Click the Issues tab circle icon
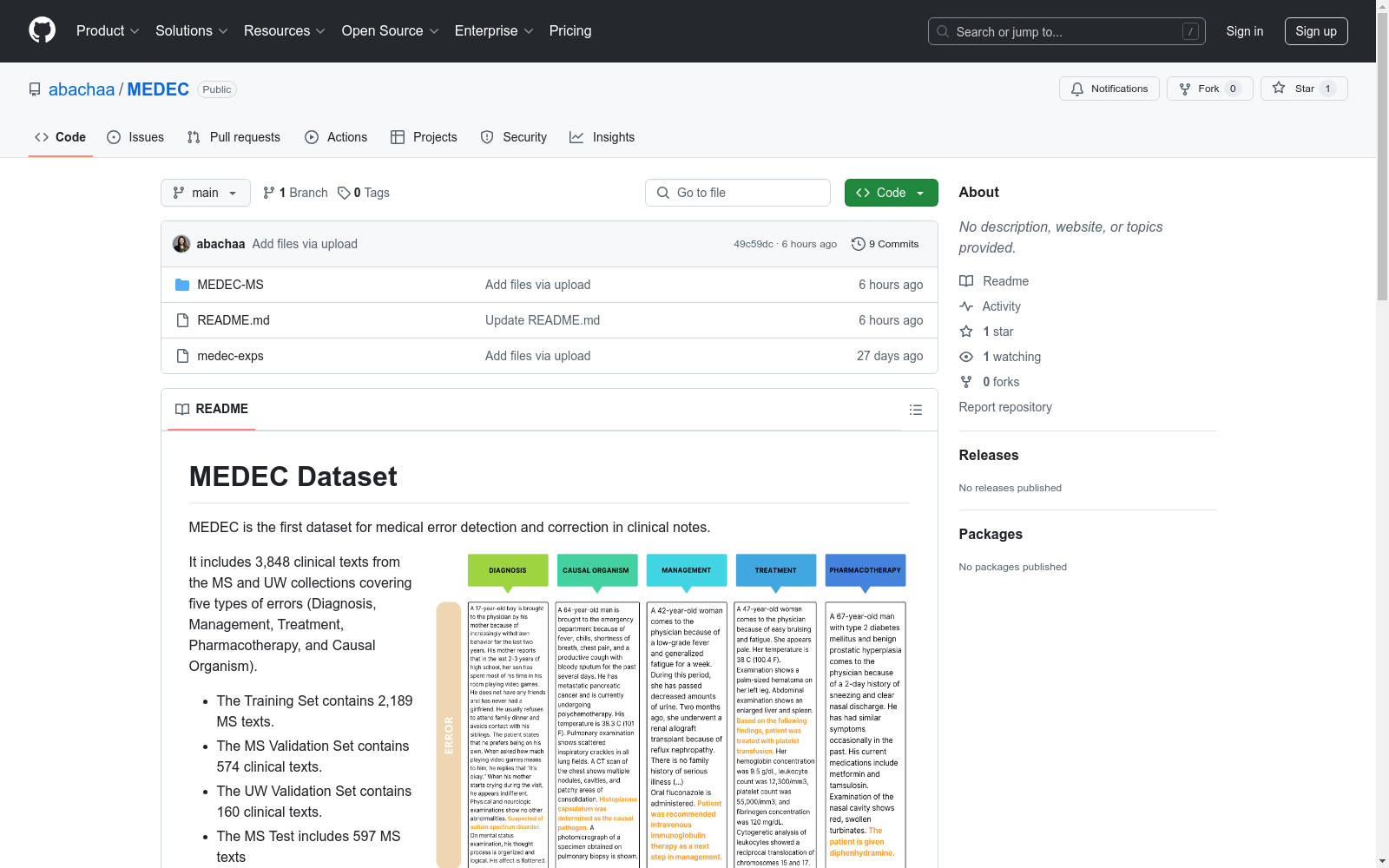Screen dimensions: 1389x868 tap(114, 137)
